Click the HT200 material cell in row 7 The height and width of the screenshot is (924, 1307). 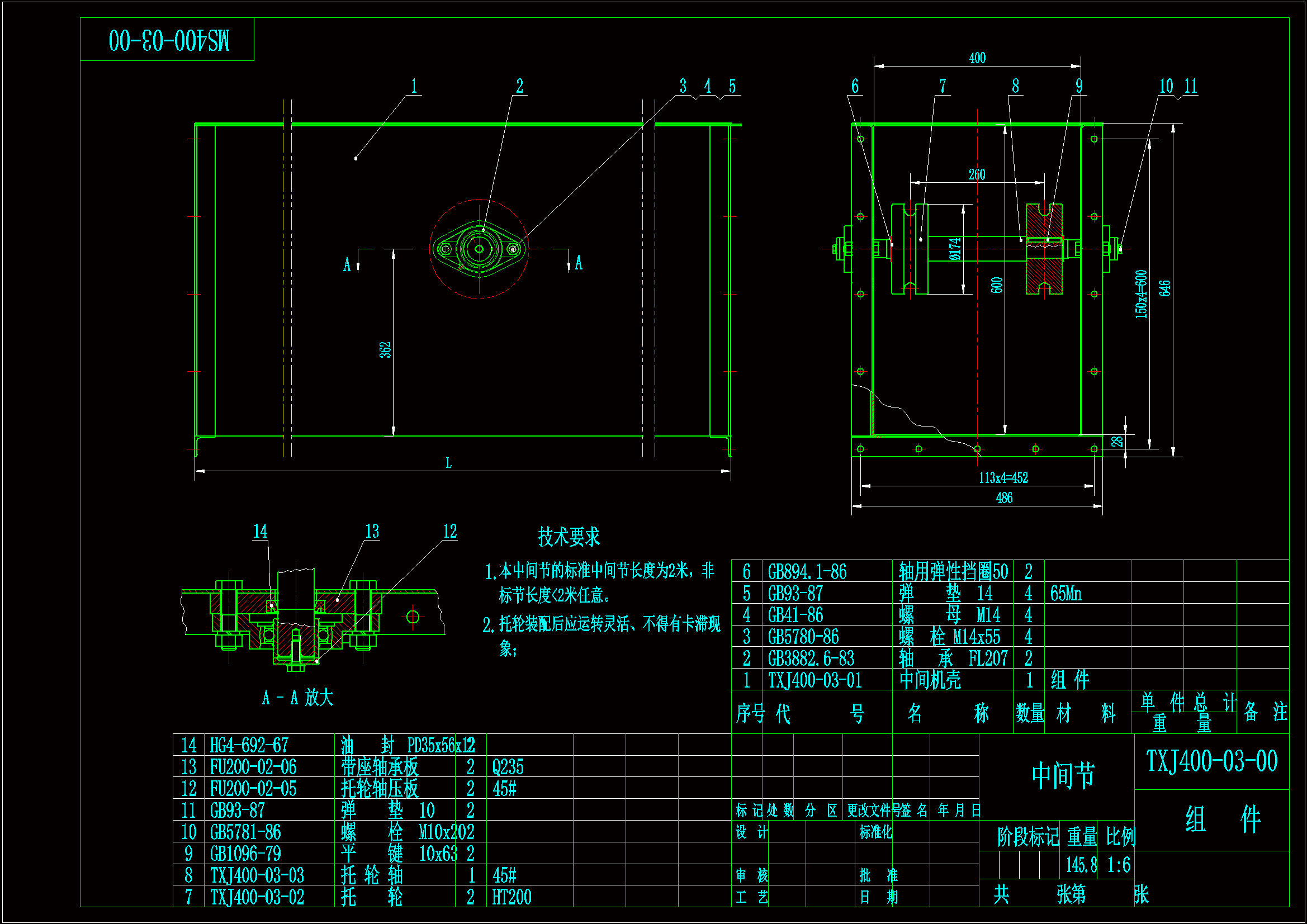pyautogui.click(x=511, y=898)
